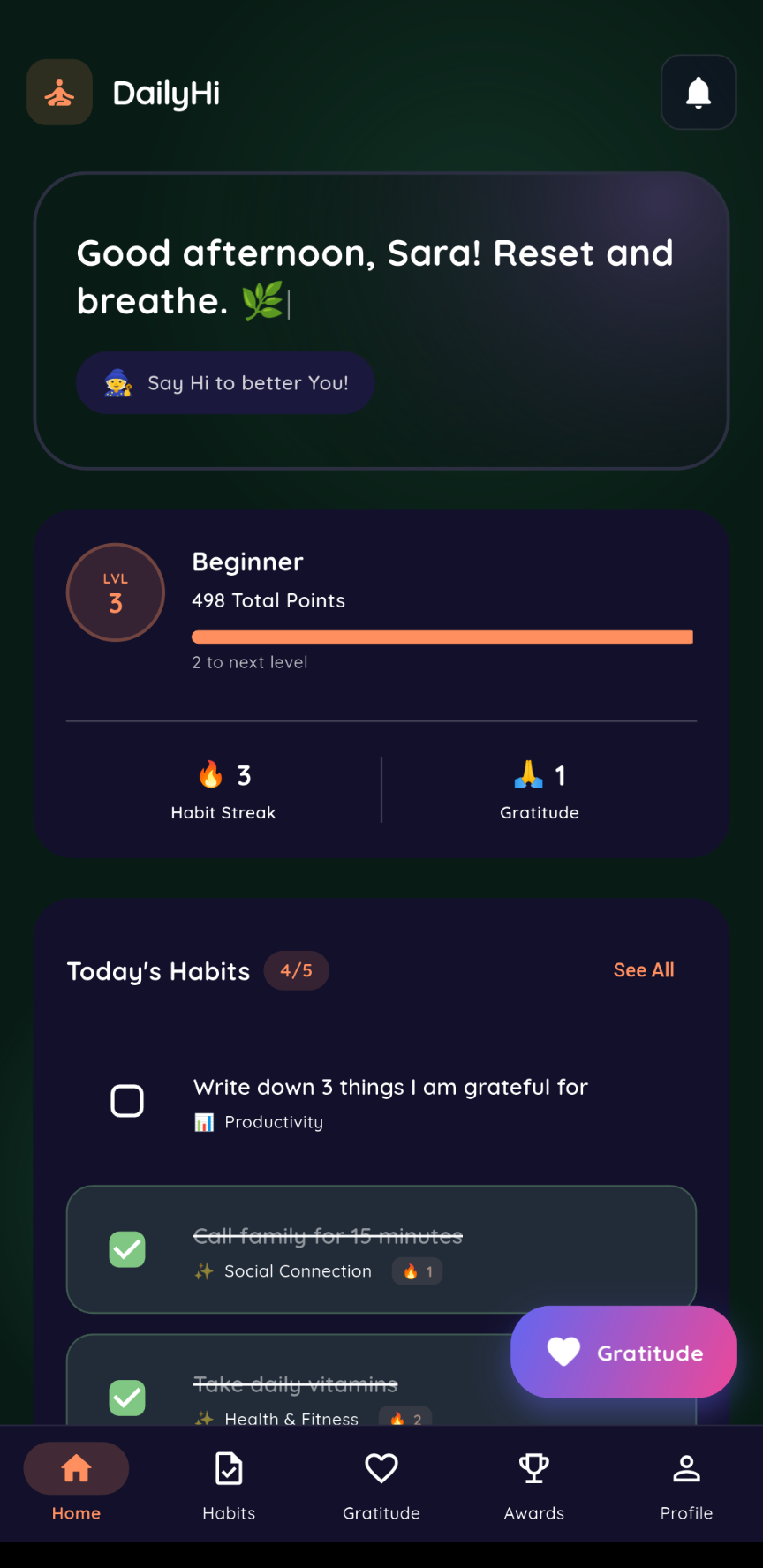Uncheck 'Call family for 15 minutes' habit

tap(127, 1249)
